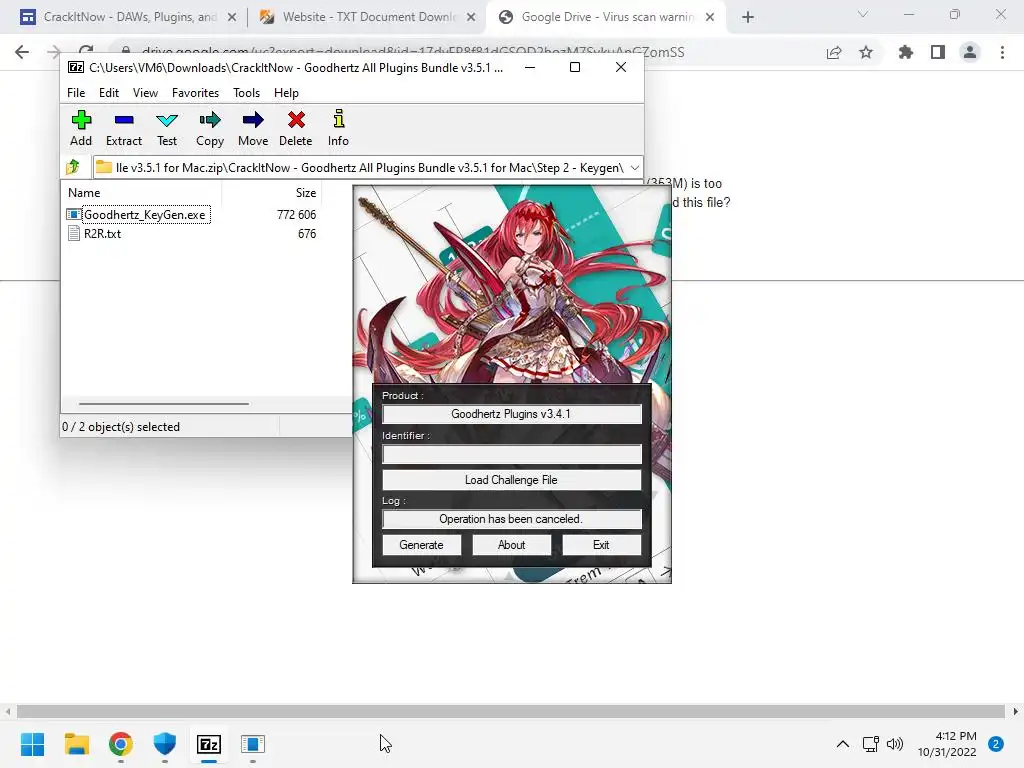Image resolution: width=1024 pixels, height=768 pixels.
Task: Click the keygen app taskbar icon
Action: [253, 744]
